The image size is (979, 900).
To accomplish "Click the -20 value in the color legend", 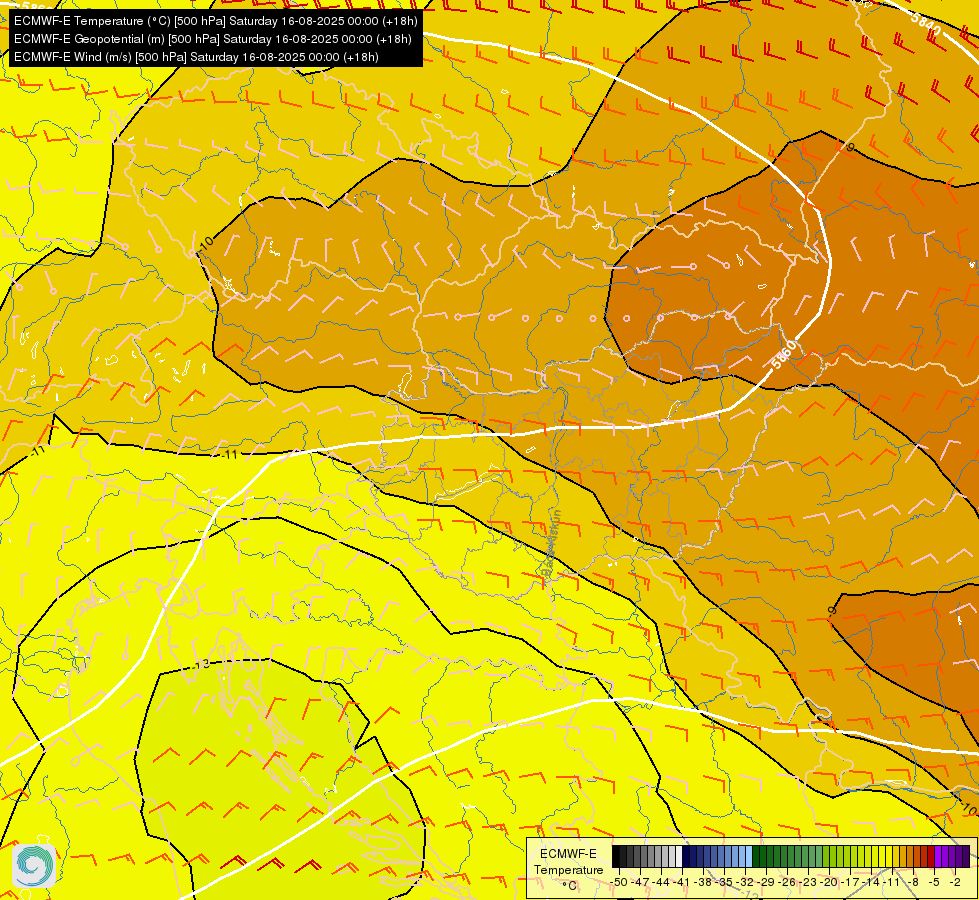I will pyautogui.click(x=829, y=883).
